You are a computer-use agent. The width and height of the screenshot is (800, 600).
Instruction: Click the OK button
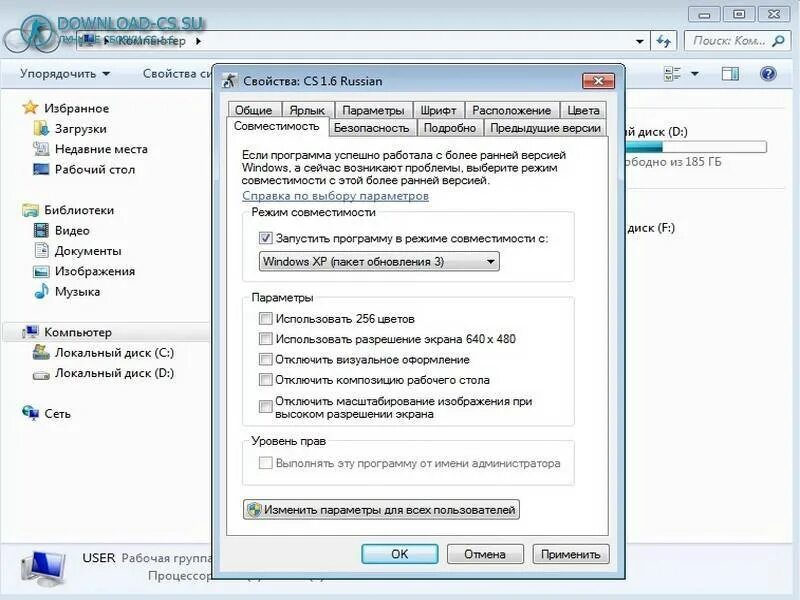coord(399,554)
